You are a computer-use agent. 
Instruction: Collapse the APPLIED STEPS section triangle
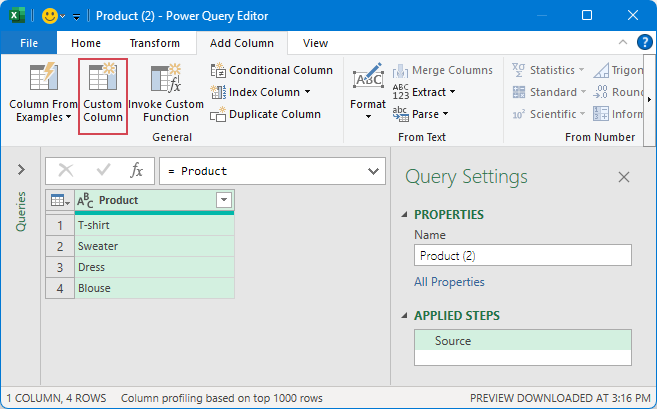[x=404, y=316]
